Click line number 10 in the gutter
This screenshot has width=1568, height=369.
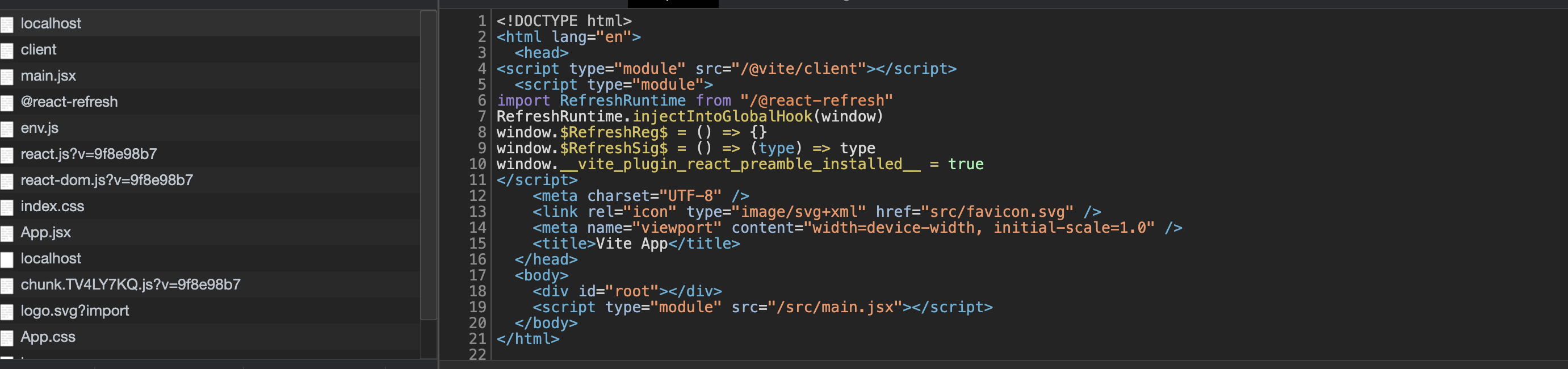coord(478,165)
